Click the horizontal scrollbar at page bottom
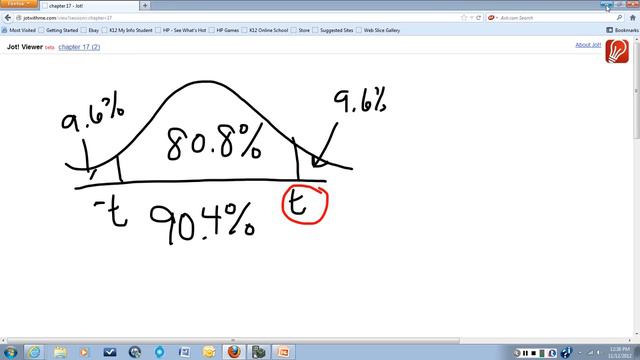 coord(233,340)
